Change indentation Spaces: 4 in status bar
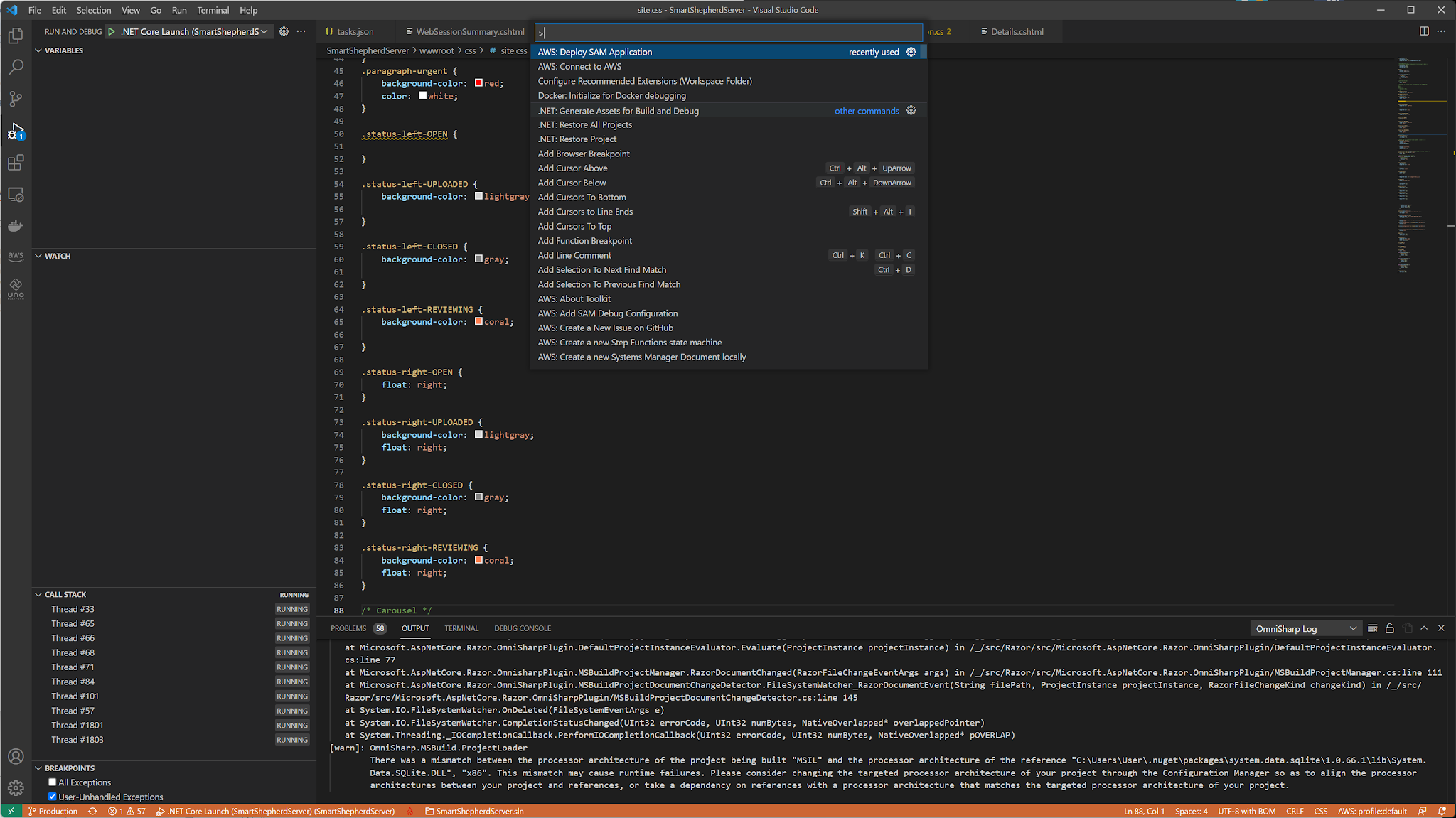The image size is (1456, 818). (x=1191, y=811)
